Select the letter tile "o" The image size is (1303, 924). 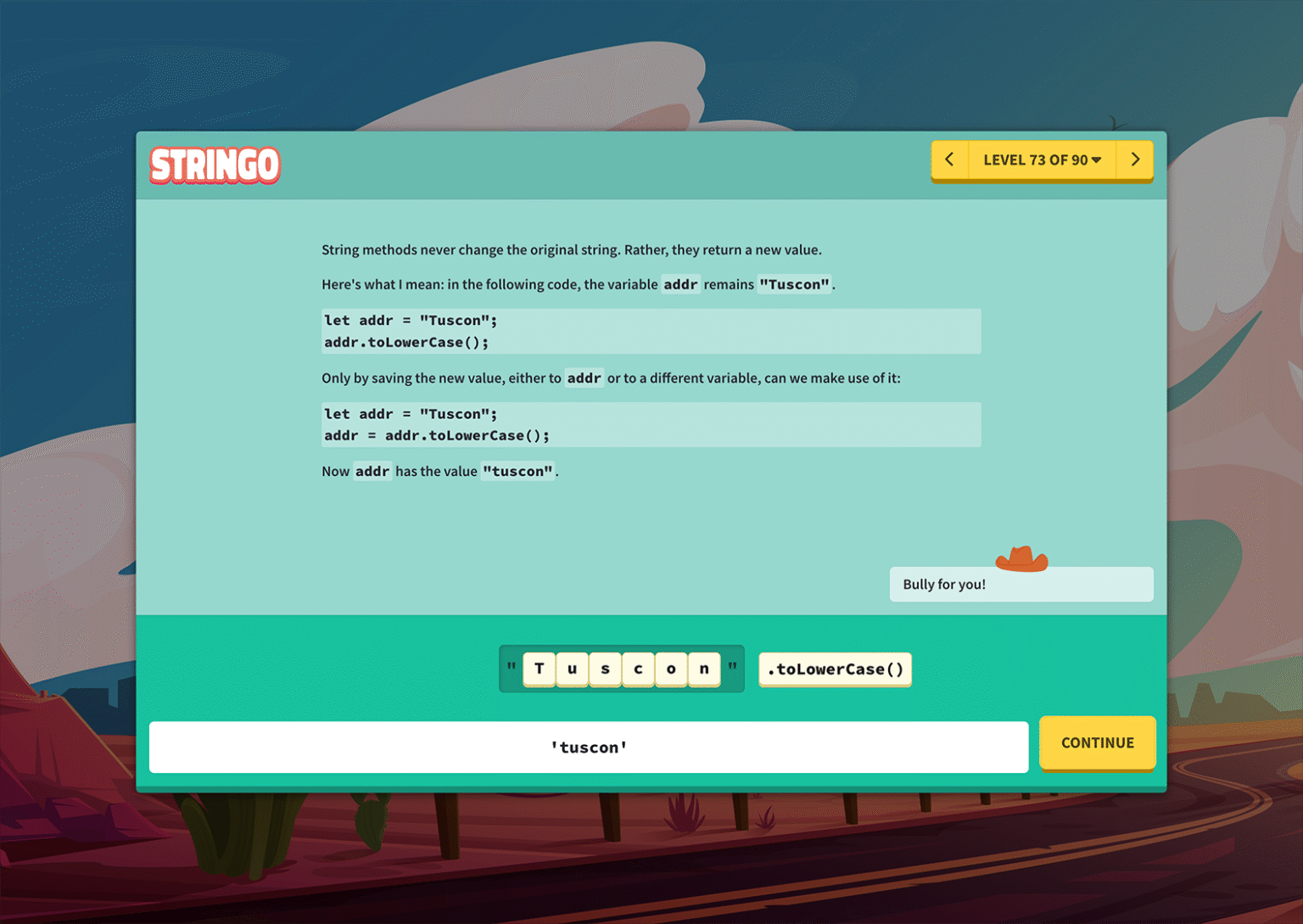point(671,669)
